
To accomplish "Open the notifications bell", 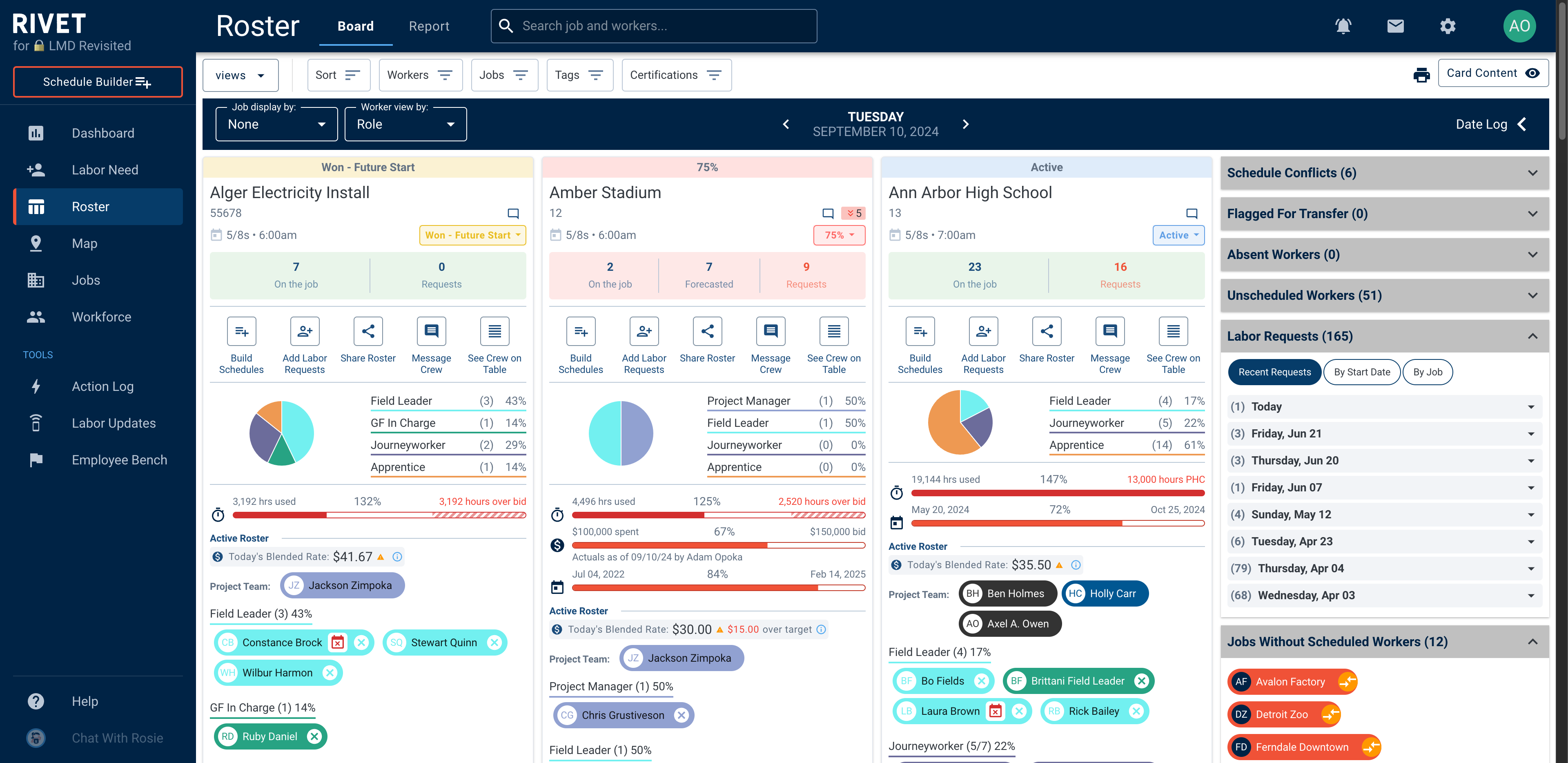I will (x=1343, y=26).
